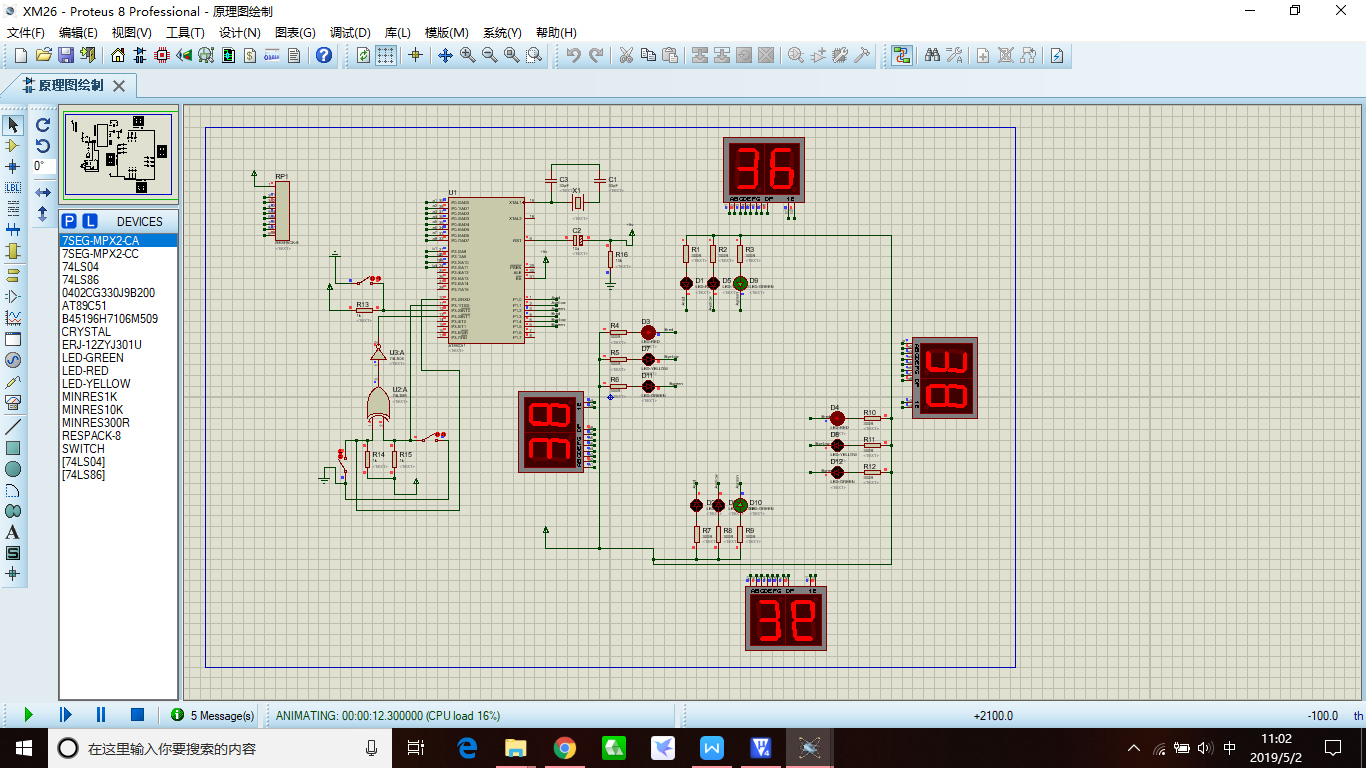Select LED-GREEN in device list
Image resolution: width=1366 pixels, height=768 pixels.
pyautogui.click(x=118, y=358)
